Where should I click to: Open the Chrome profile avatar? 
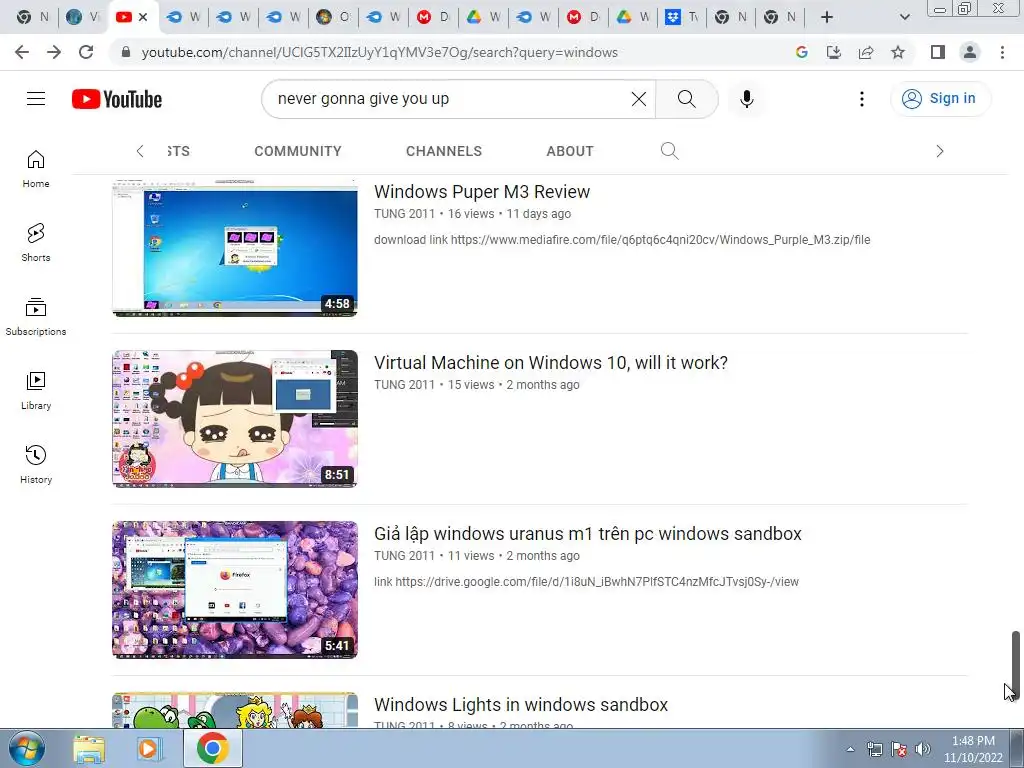(970, 52)
